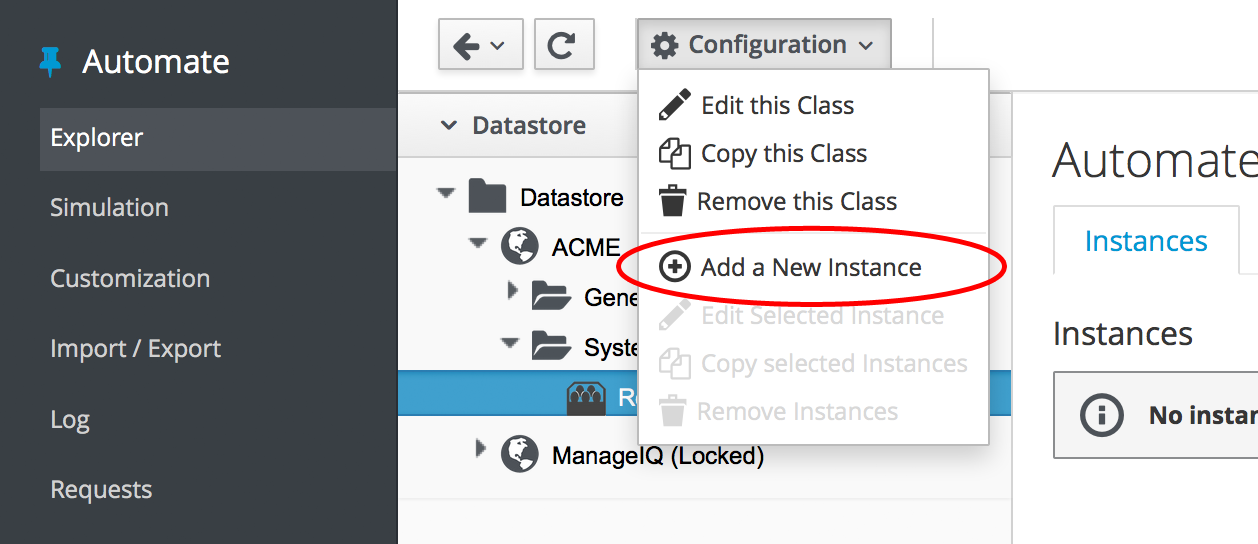This screenshot has width=1258, height=544.
Task: Open the back arrow history dropdown
Action: coord(480,45)
